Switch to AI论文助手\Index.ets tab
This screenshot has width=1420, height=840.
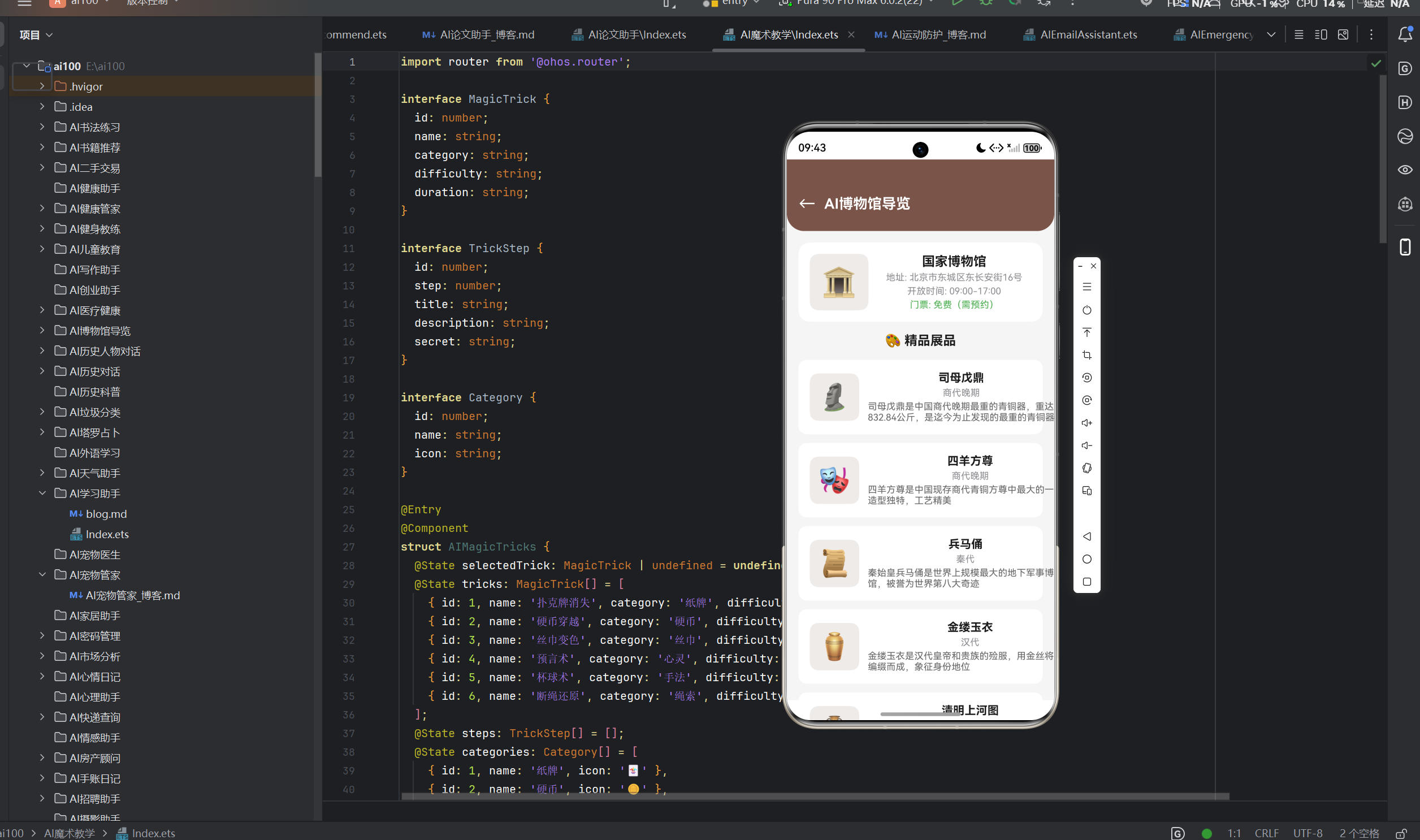pos(629,34)
